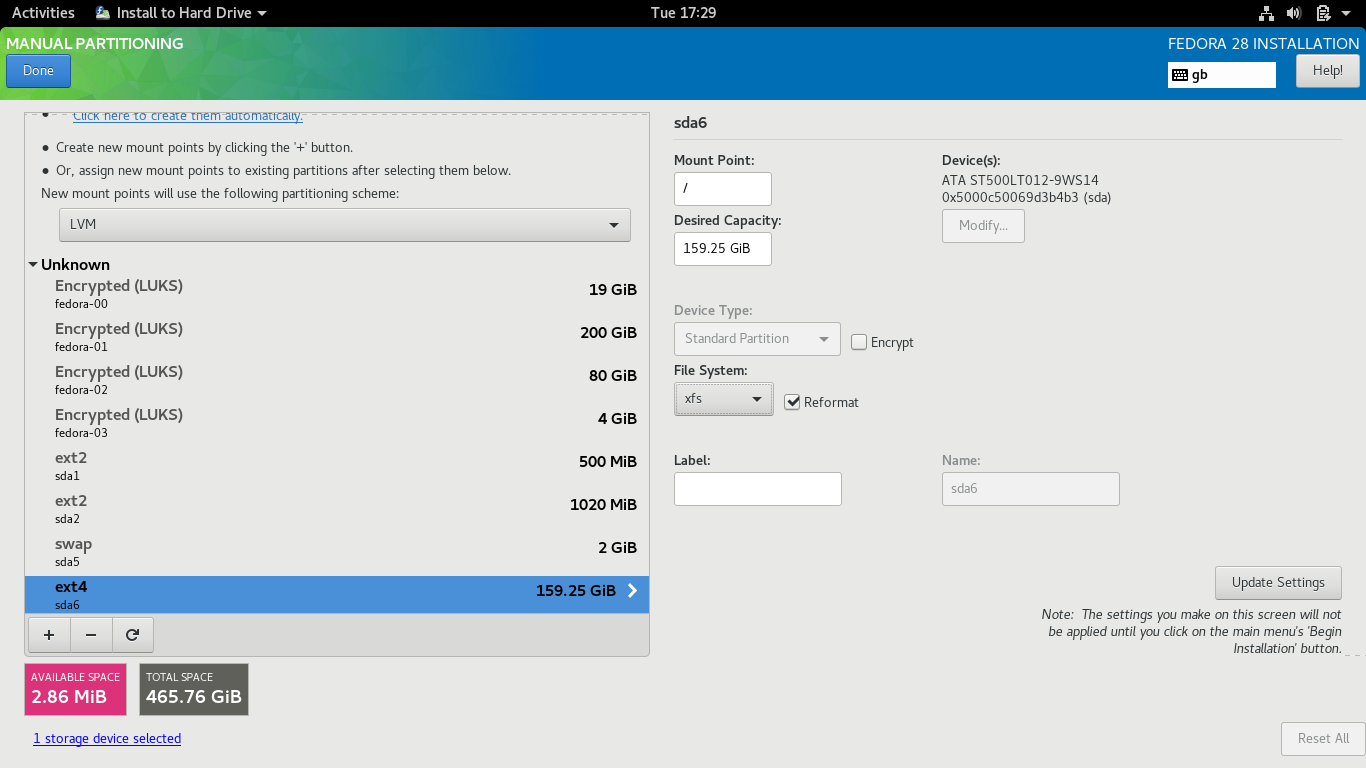The width and height of the screenshot is (1366, 768).
Task: Open the xfs File System dropdown
Action: [x=724, y=399]
